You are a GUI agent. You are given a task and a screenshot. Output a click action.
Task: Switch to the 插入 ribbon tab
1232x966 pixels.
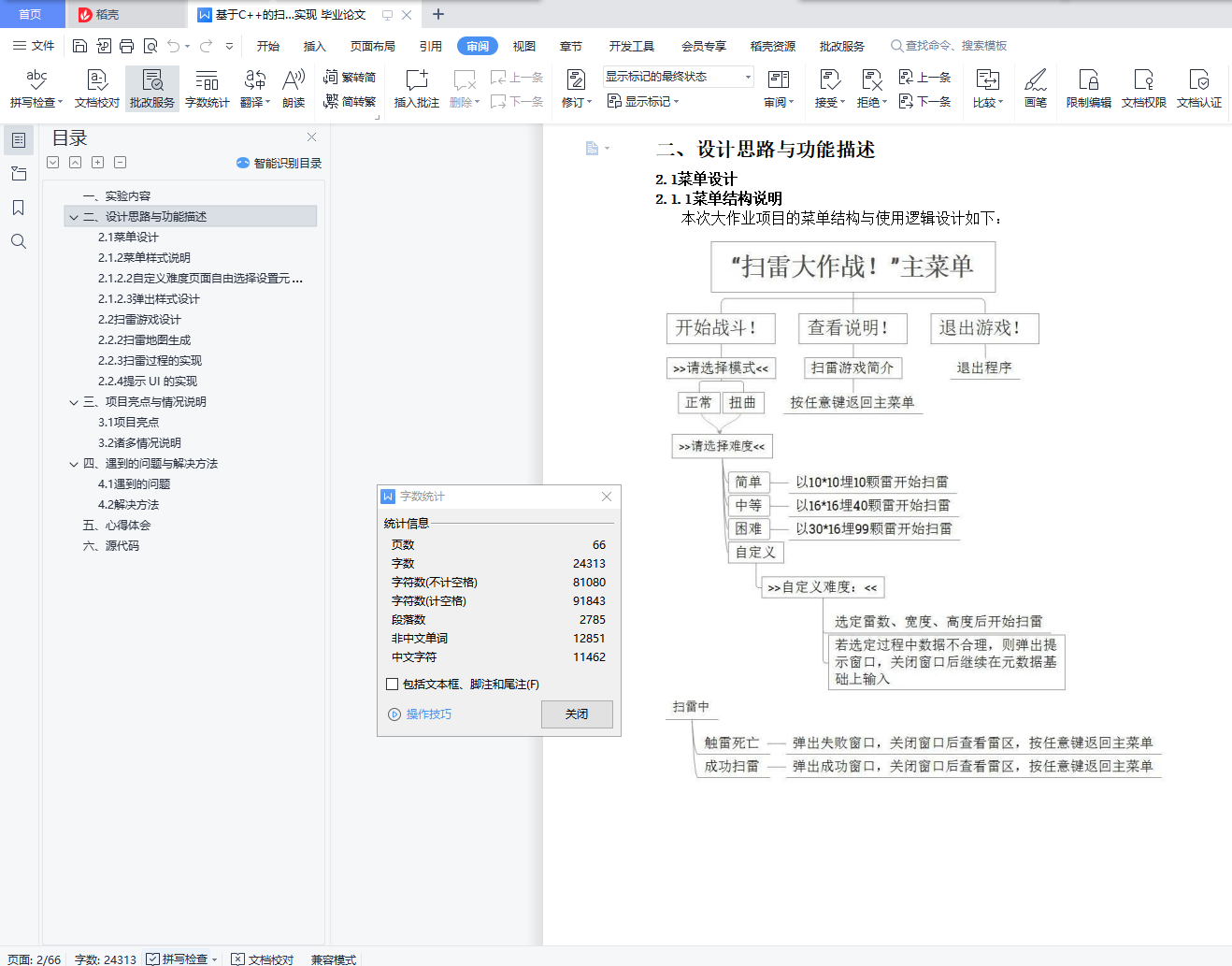coord(315,46)
